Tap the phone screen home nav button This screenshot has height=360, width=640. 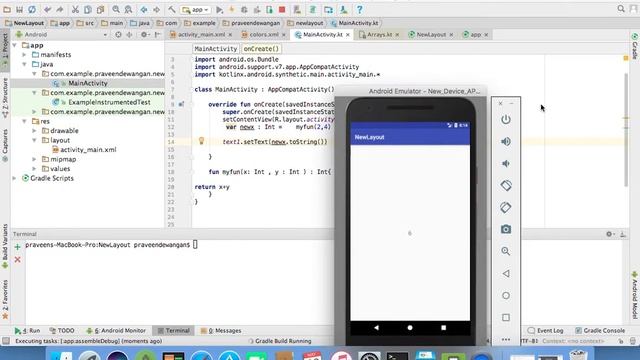[410, 328]
